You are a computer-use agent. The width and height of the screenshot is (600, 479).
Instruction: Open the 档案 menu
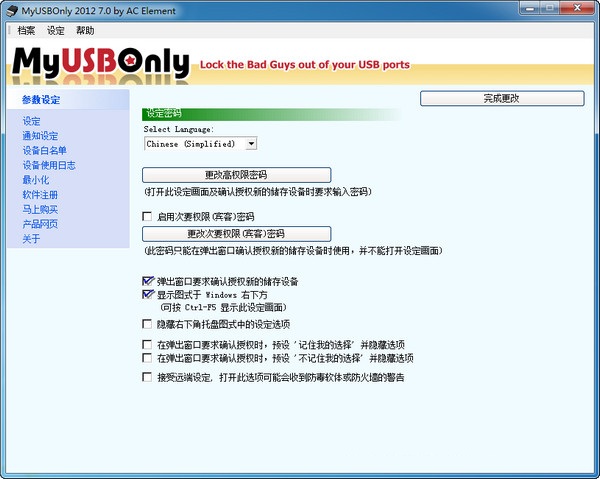click(x=26, y=31)
